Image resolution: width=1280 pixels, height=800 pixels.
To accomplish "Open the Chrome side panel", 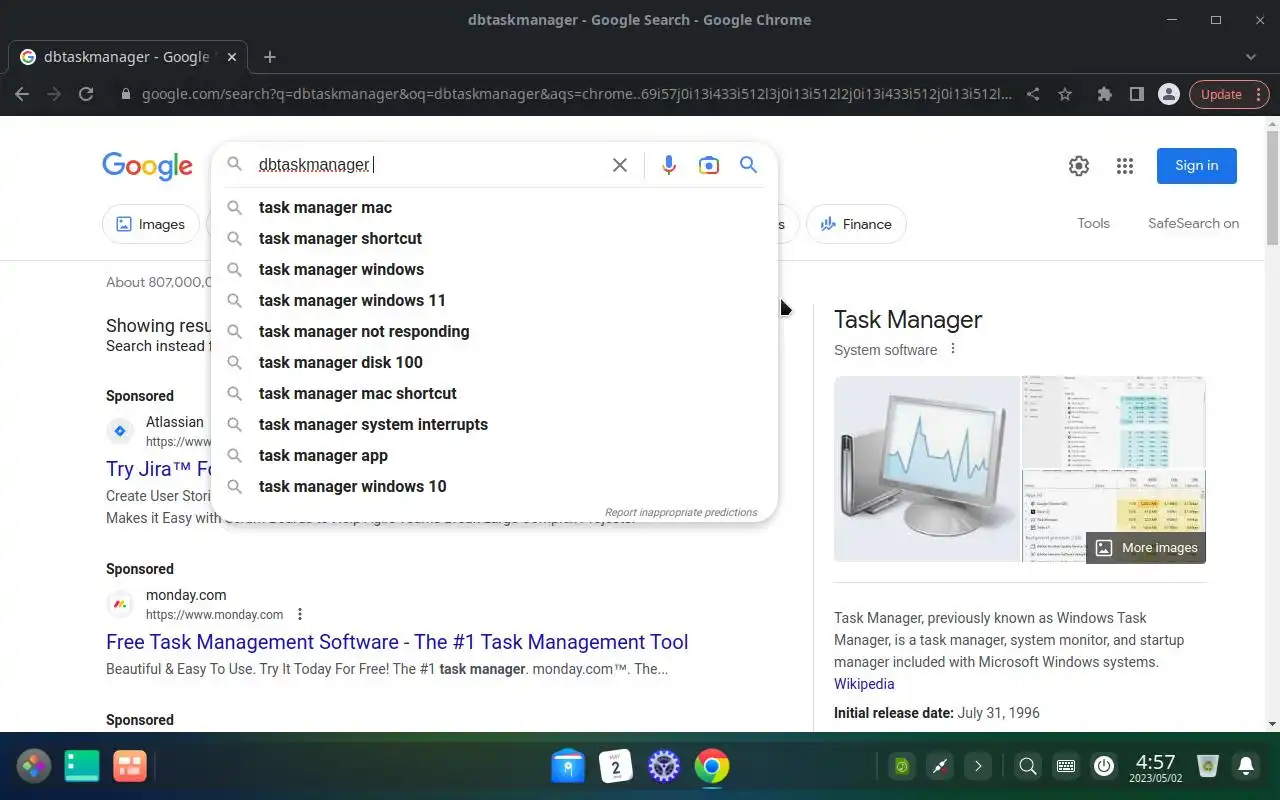I will 1136,94.
